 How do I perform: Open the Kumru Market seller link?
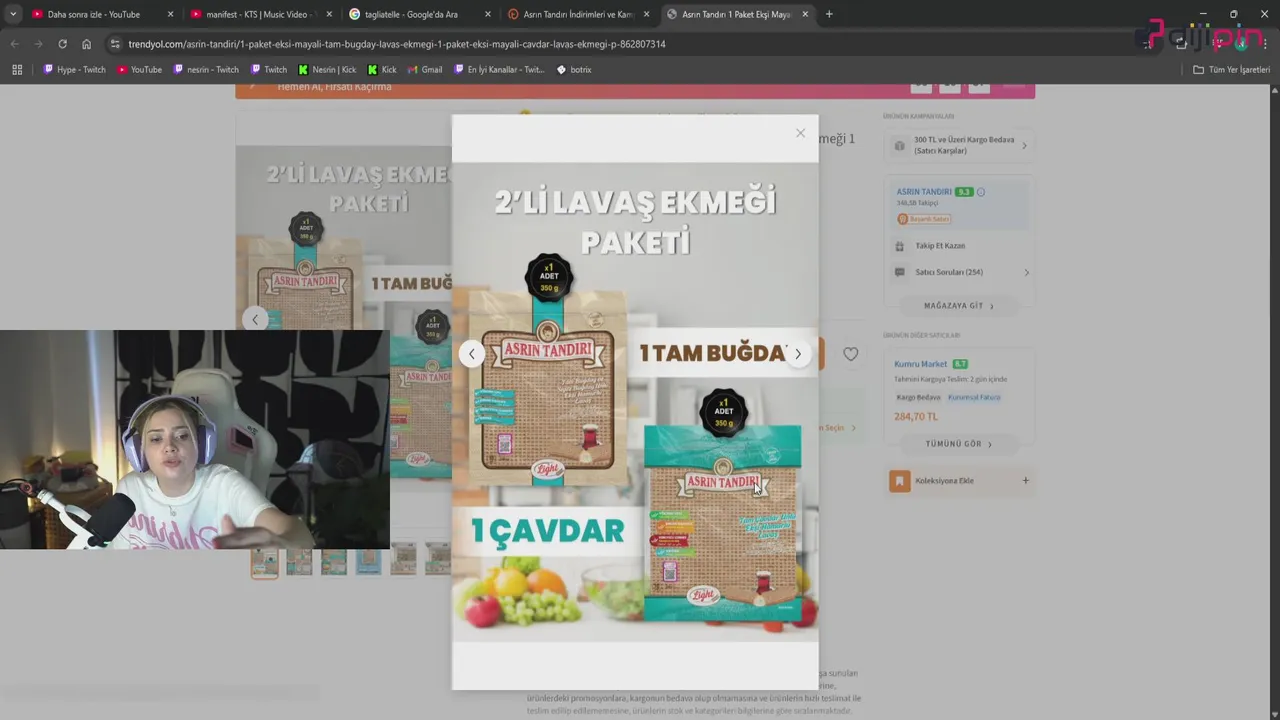pyautogui.click(x=920, y=364)
